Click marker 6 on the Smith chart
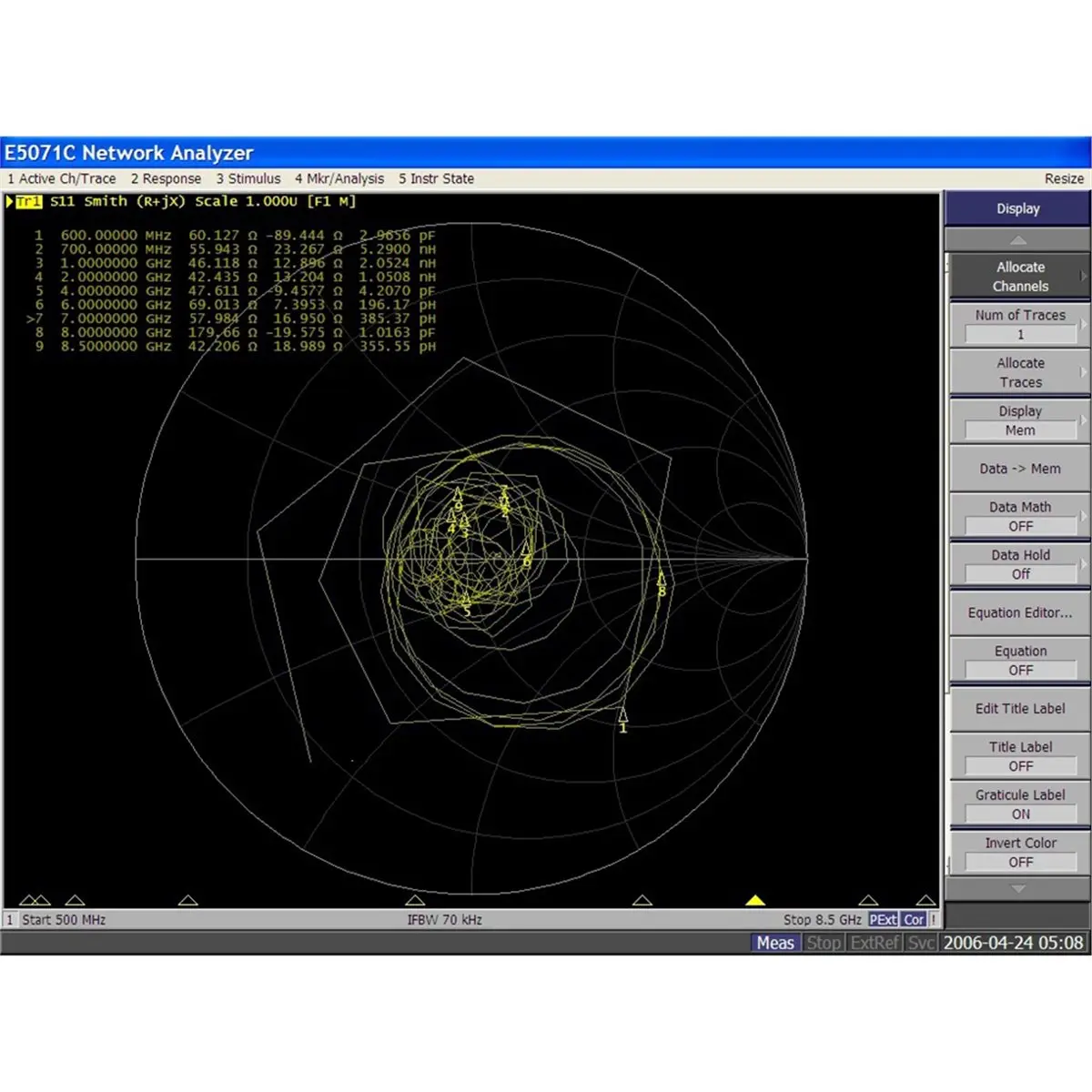 pos(526,556)
